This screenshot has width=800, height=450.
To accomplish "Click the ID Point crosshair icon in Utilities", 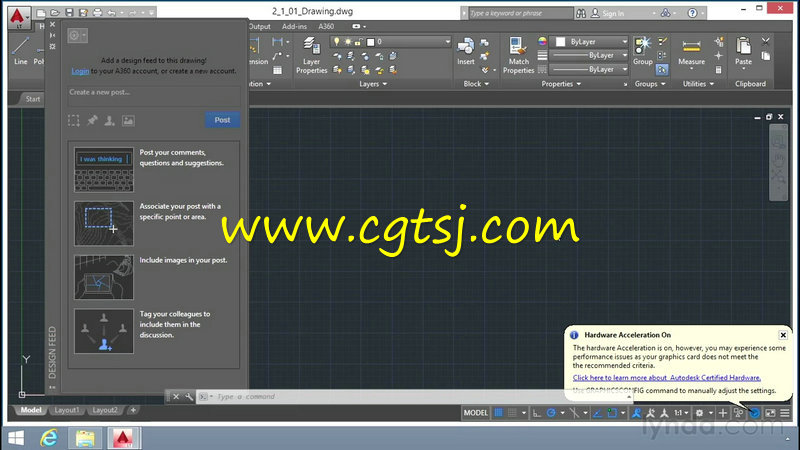I will (718, 56).
